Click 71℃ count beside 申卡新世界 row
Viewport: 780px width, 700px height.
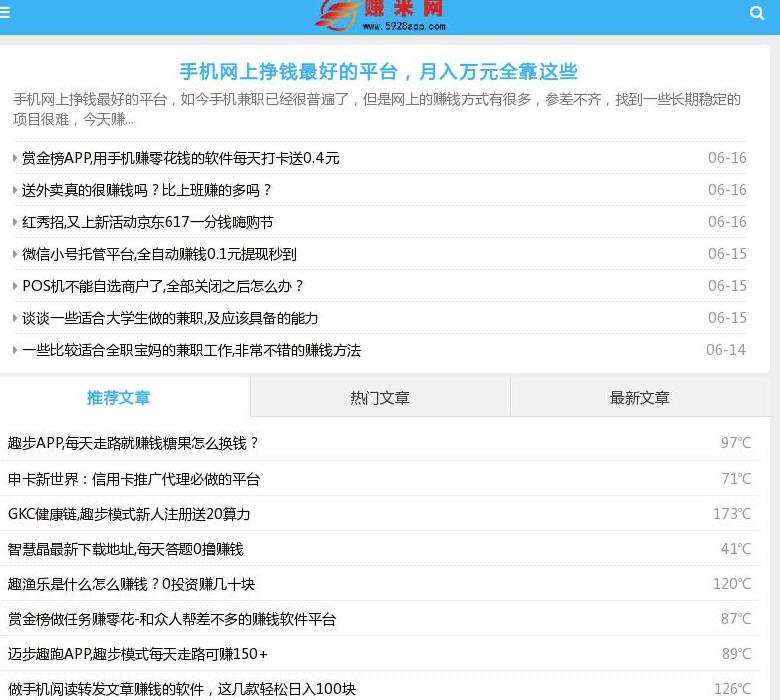point(736,479)
